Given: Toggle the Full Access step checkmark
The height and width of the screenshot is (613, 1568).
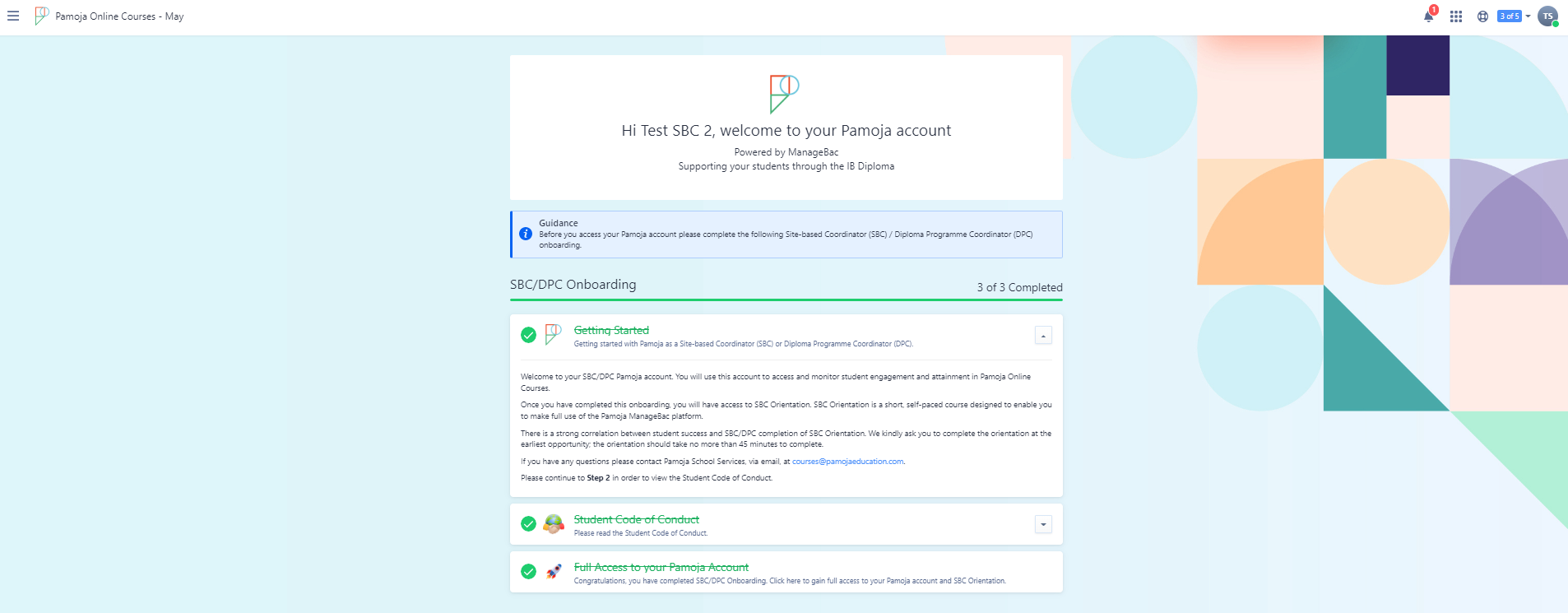Looking at the screenshot, I should (528, 572).
